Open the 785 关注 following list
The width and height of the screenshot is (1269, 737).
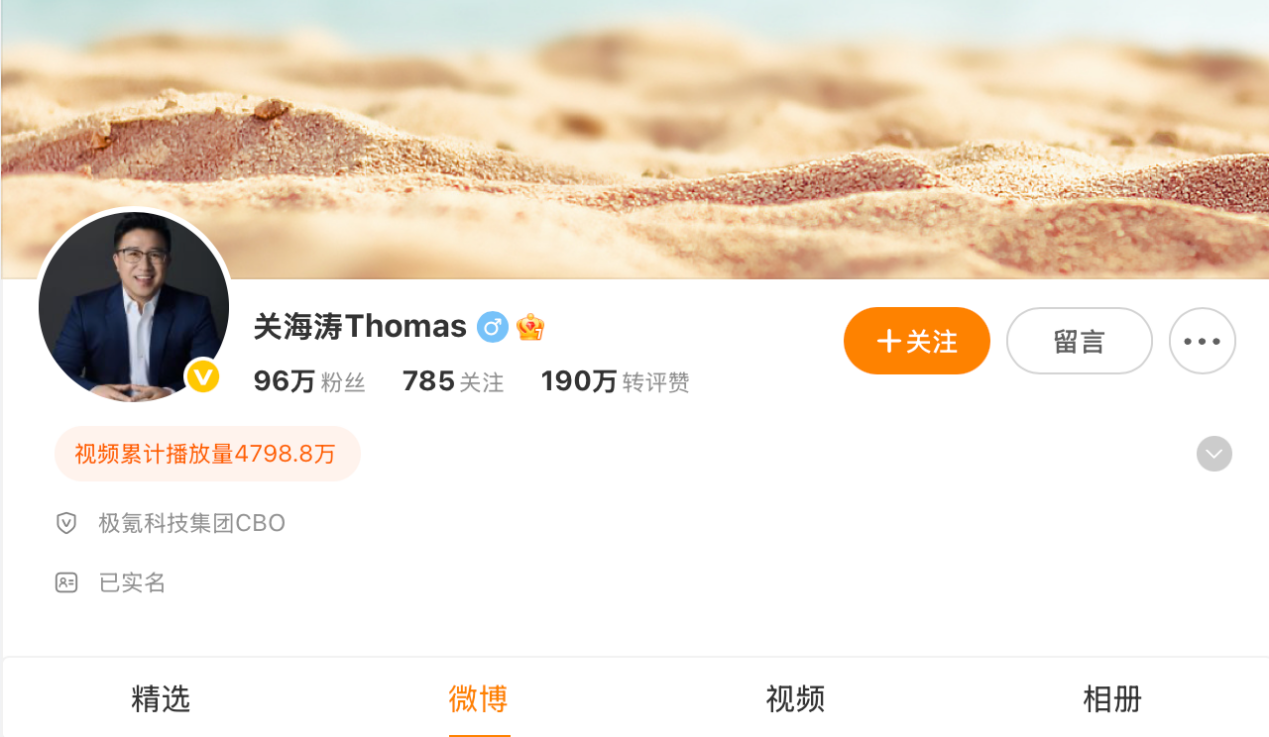(x=453, y=381)
